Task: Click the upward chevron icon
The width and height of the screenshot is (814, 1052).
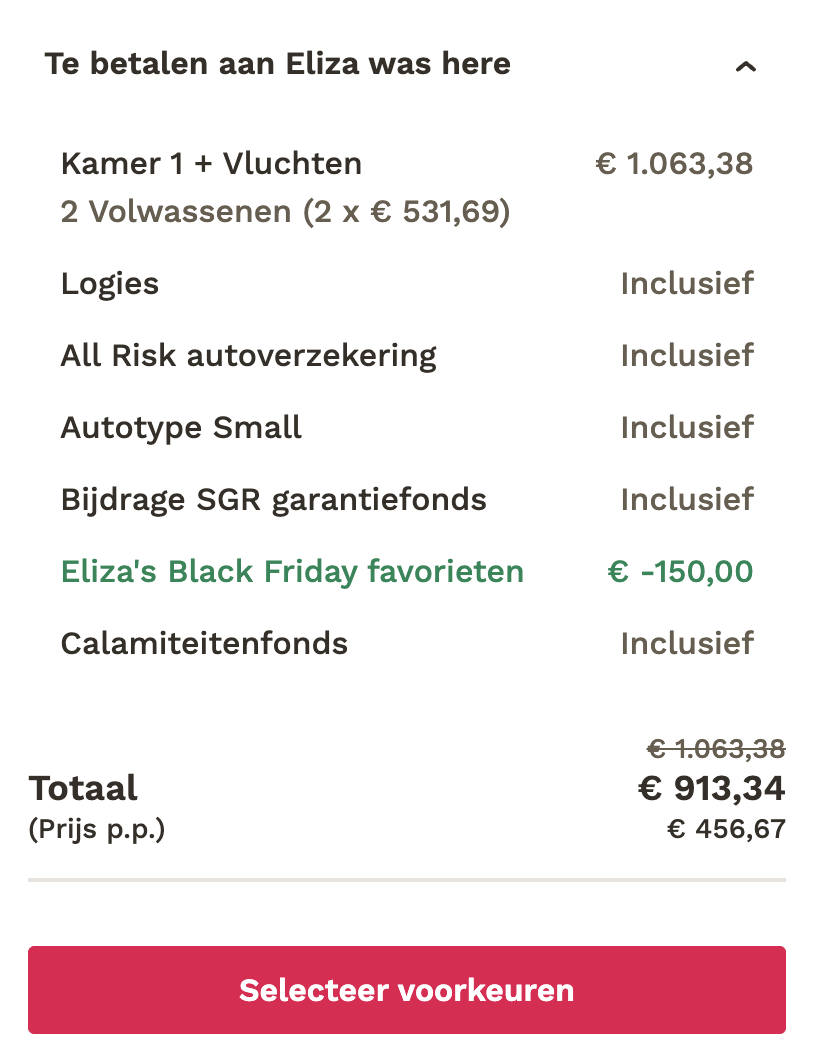Action: 748,66
